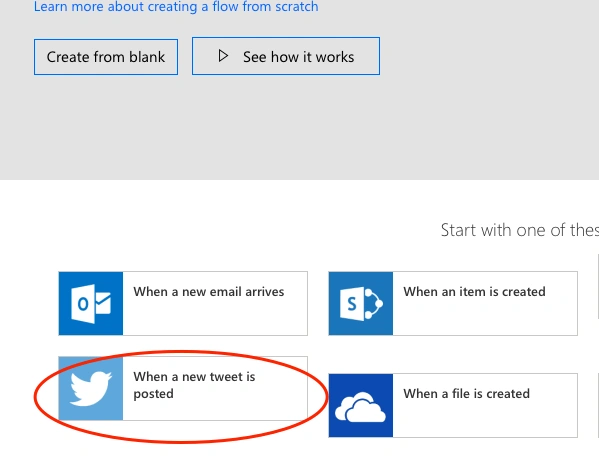Click the Twitter bird icon
Screen dimensions: 599x472
click(91, 388)
